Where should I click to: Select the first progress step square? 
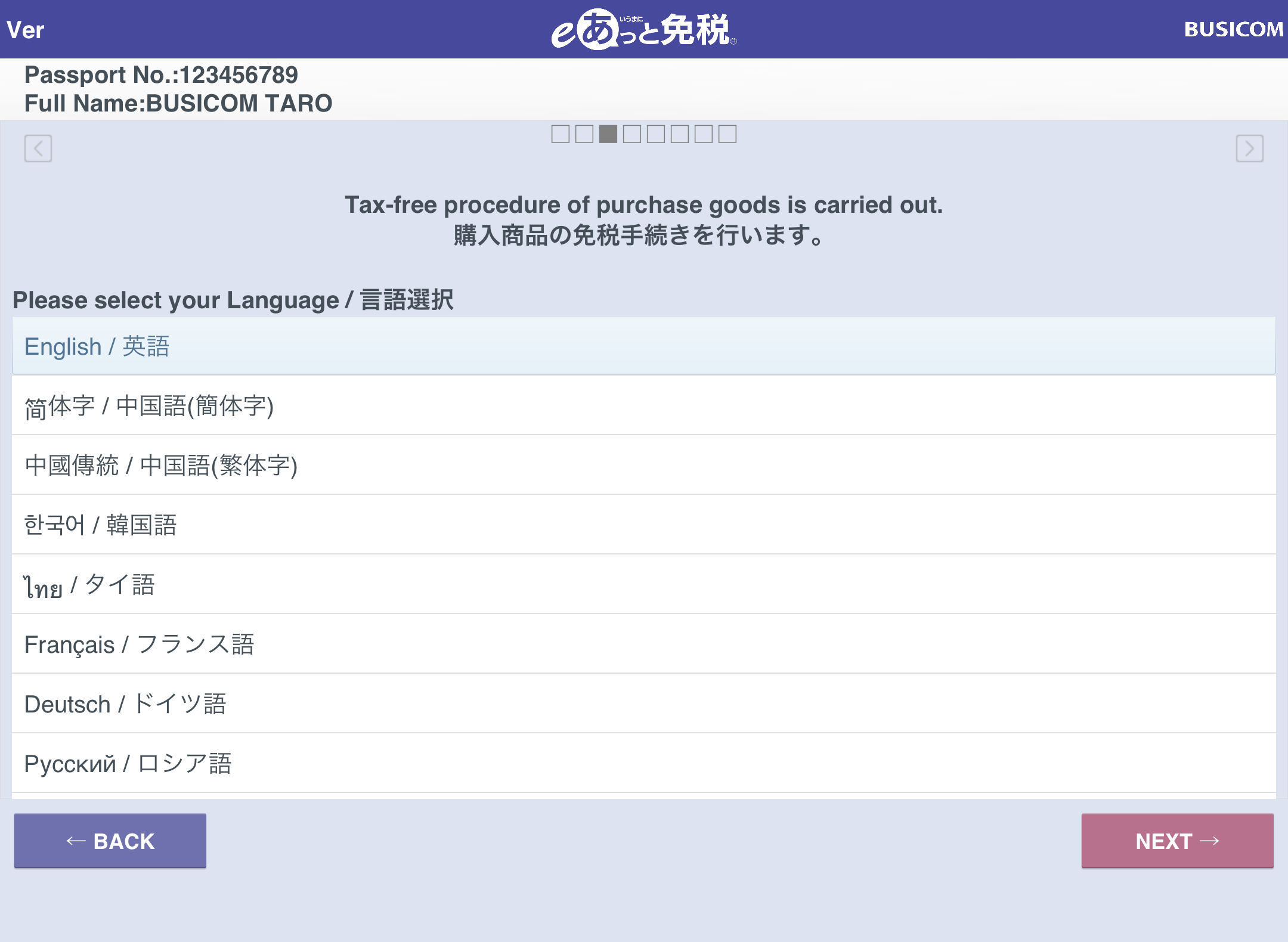coord(560,134)
